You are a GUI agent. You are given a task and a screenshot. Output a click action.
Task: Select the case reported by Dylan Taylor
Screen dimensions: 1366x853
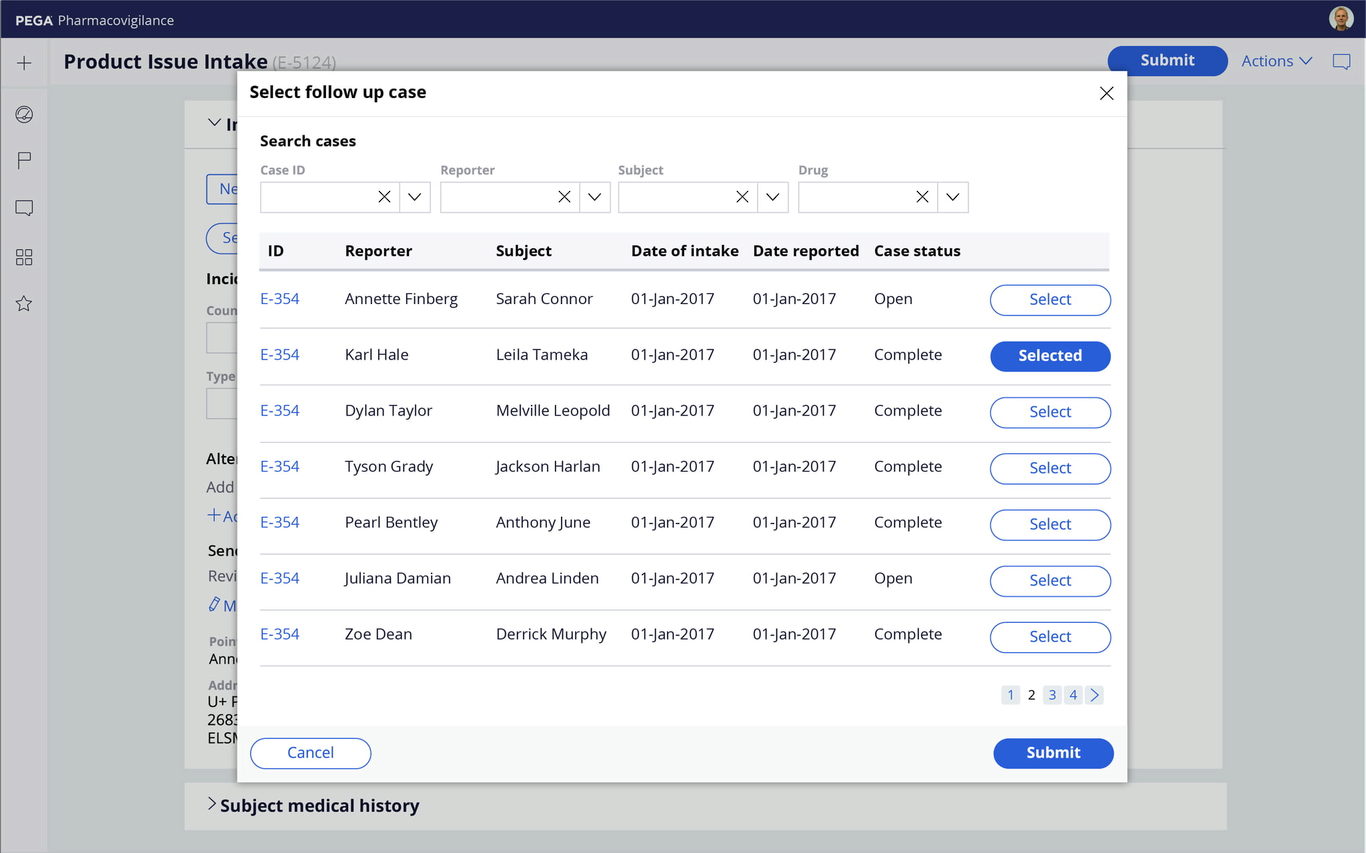1050,412
